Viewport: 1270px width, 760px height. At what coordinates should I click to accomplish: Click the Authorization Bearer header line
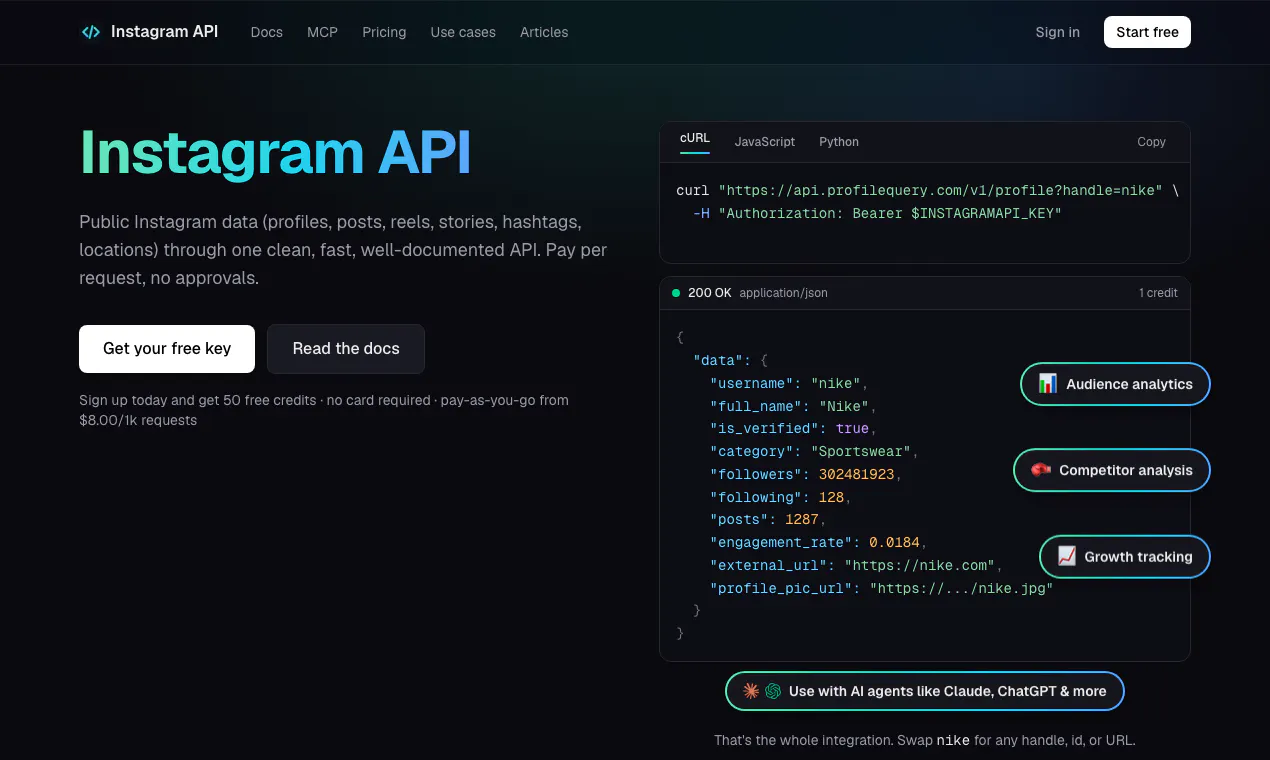tap(877, 213)
